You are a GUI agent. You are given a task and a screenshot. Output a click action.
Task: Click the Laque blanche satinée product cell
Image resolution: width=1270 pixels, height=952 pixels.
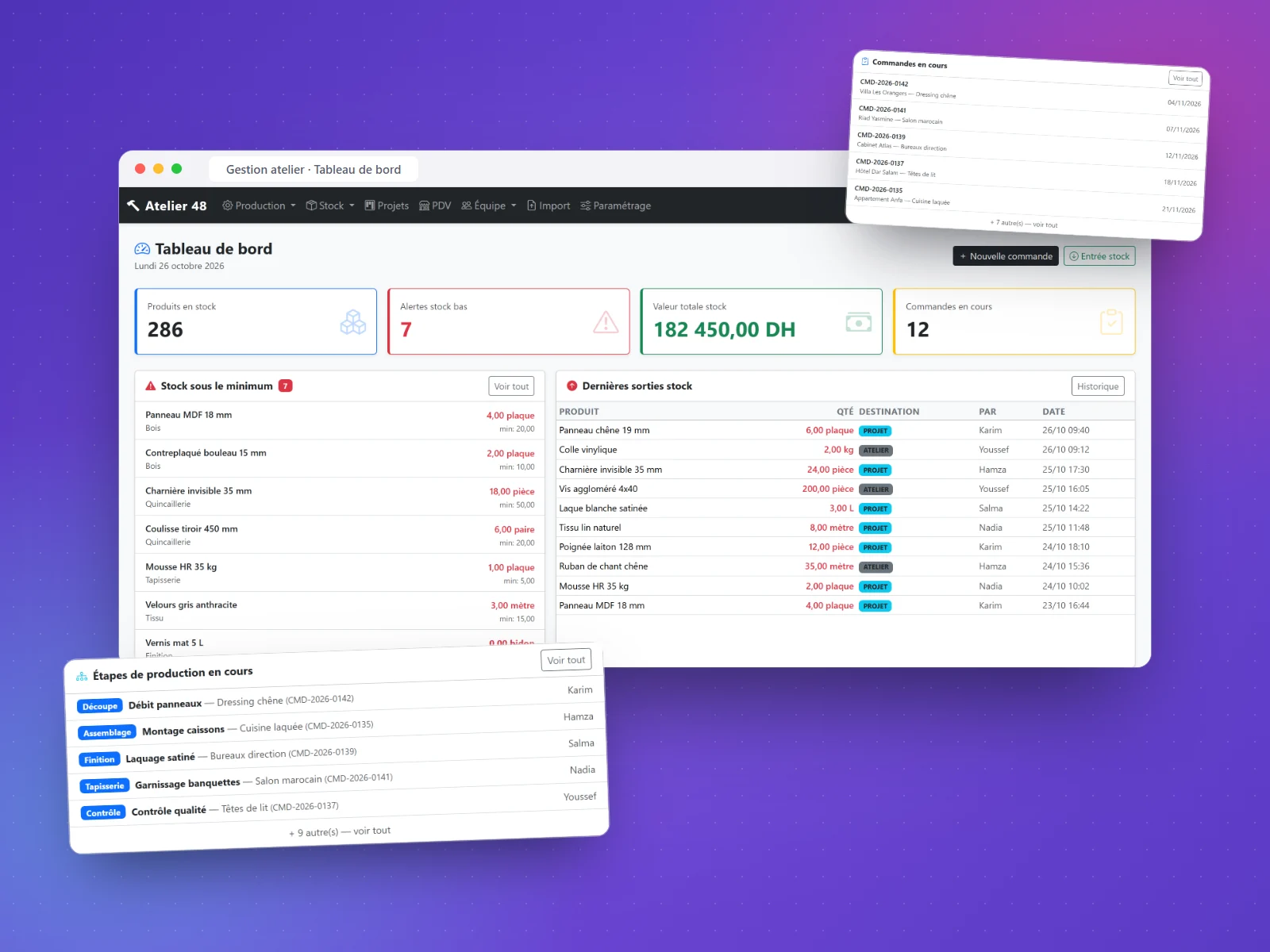pos(603,509)
